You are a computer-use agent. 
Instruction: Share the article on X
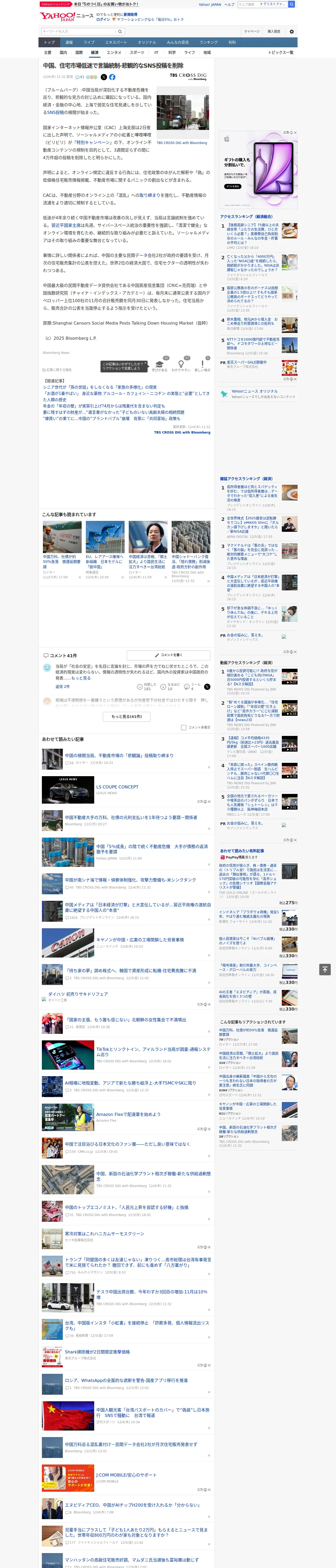point(104,77)
